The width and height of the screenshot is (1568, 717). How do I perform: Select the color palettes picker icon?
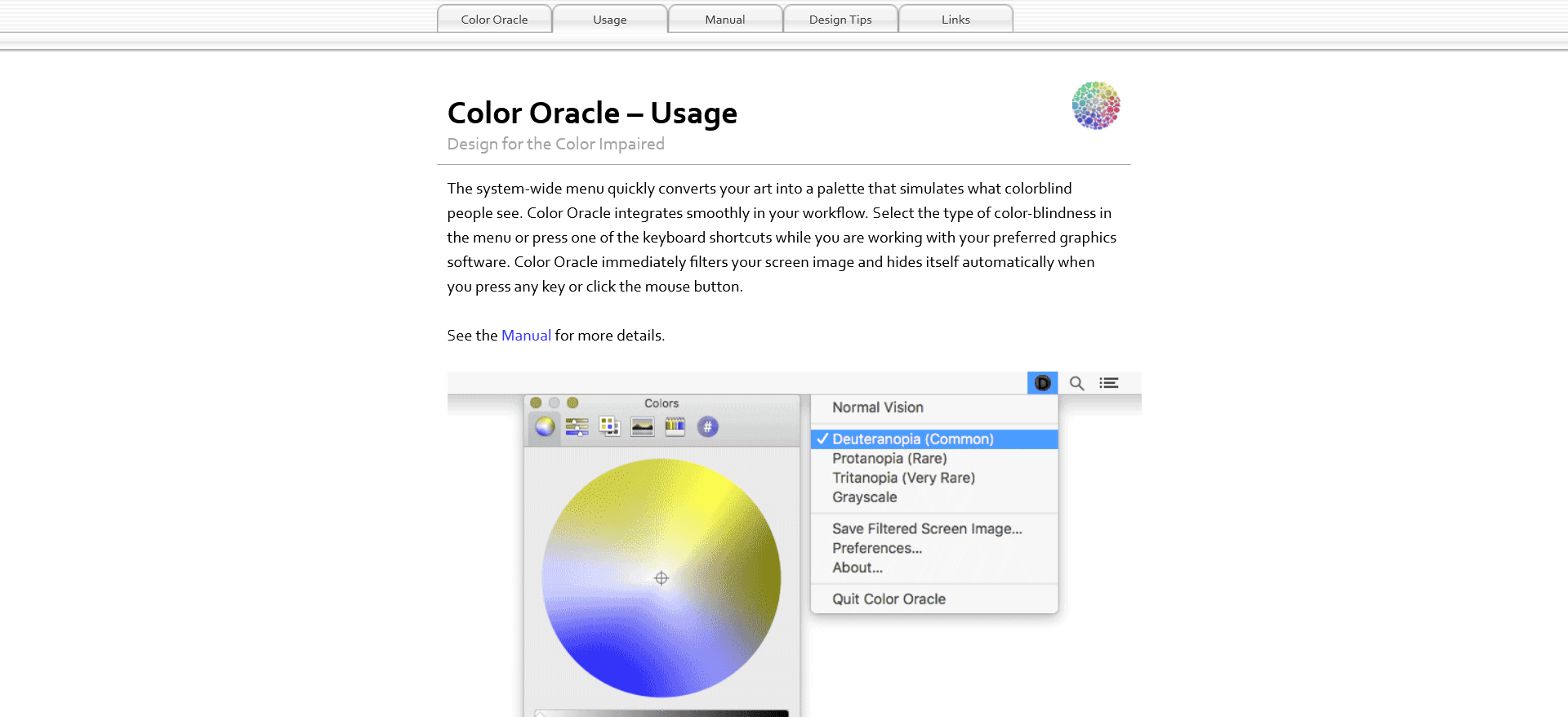(x=610, y=426)
